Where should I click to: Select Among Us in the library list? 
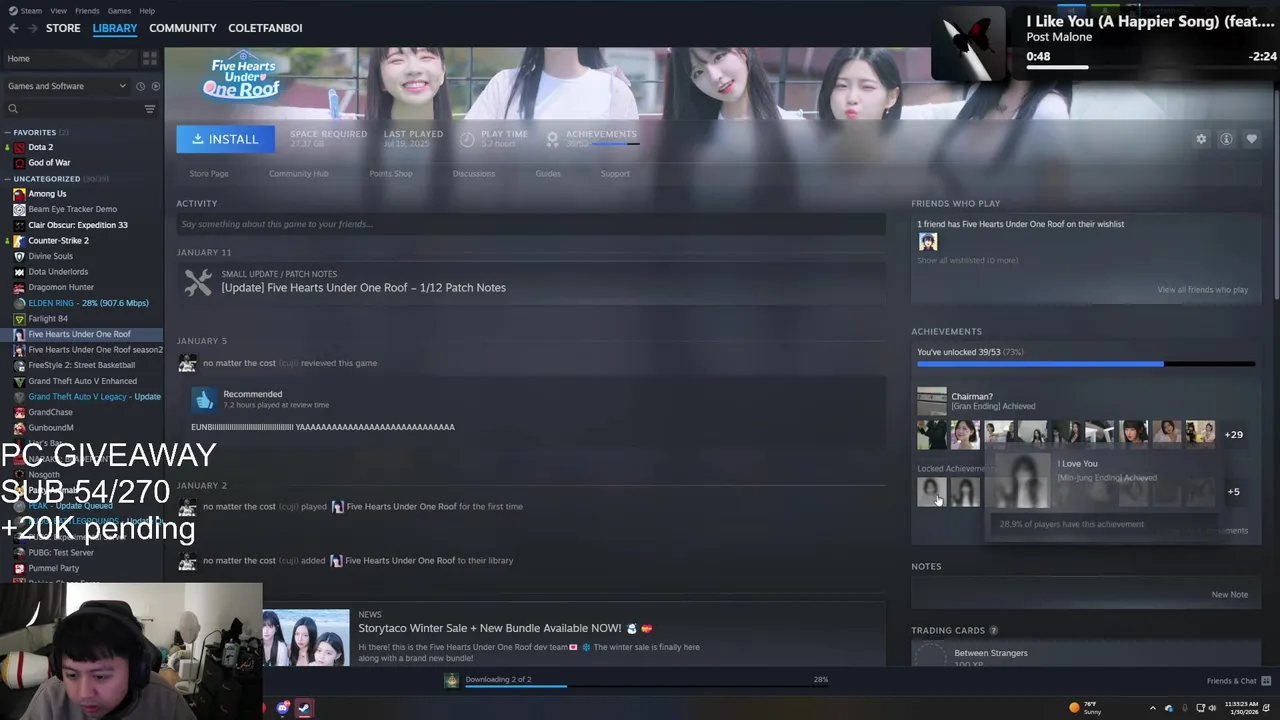point(47,194)
